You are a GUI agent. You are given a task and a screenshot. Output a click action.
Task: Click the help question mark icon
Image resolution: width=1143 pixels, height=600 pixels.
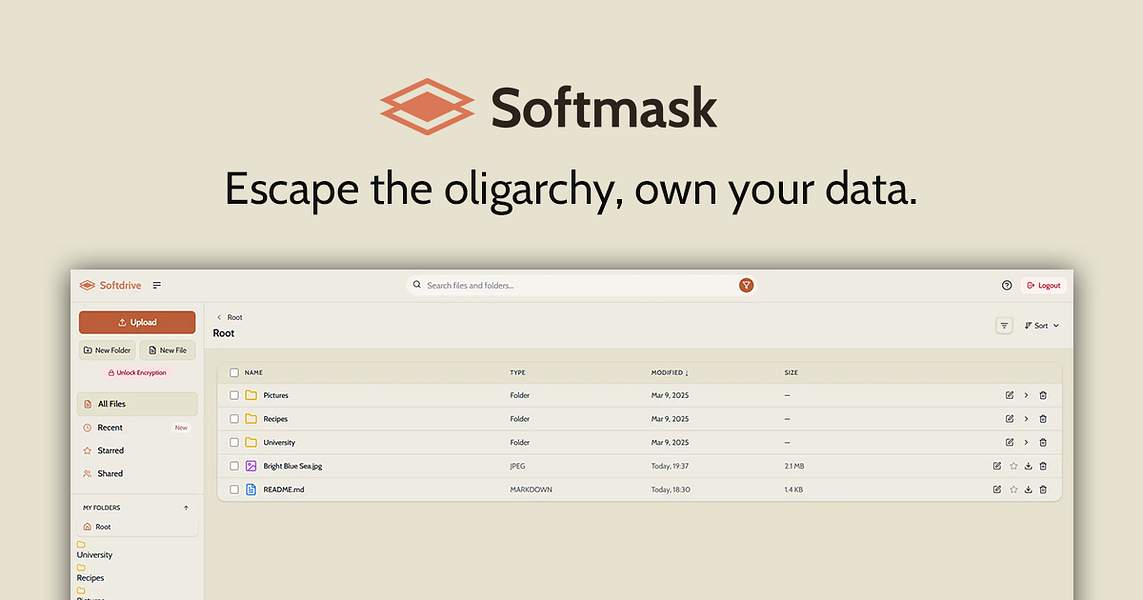[1007, 285]
